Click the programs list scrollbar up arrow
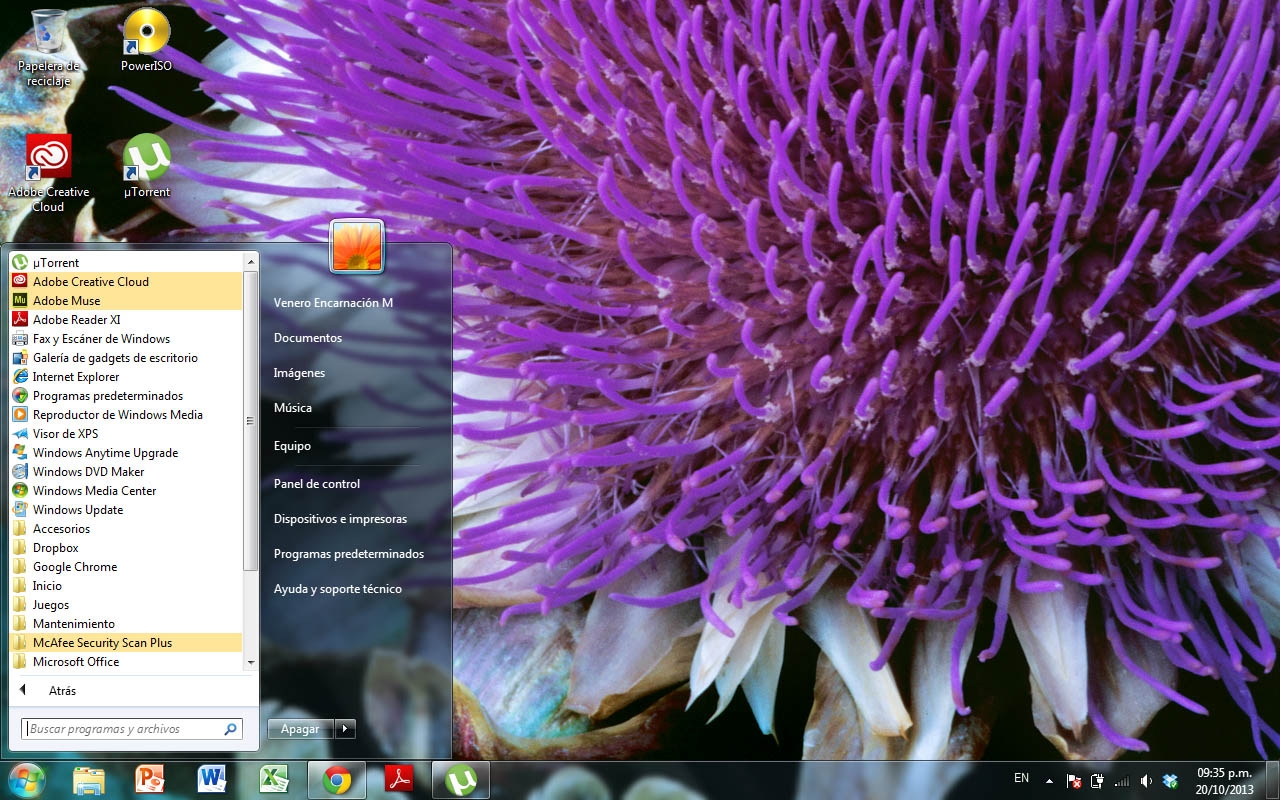The width and height of the screenshot is (1280, 800). pyautogui.click(x=251, y=262)
